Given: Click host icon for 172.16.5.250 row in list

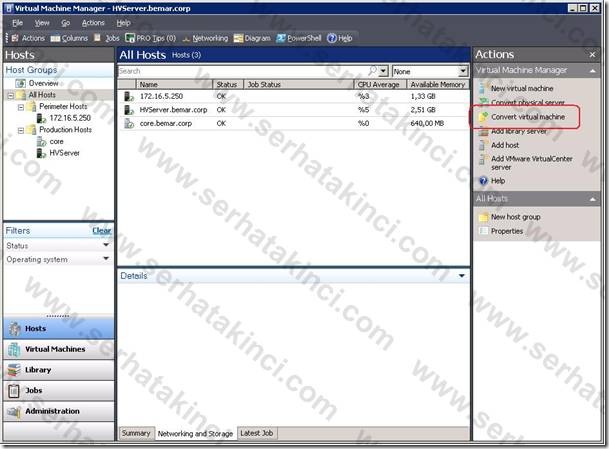Looking at the screenshot, I should click(129, 96).
